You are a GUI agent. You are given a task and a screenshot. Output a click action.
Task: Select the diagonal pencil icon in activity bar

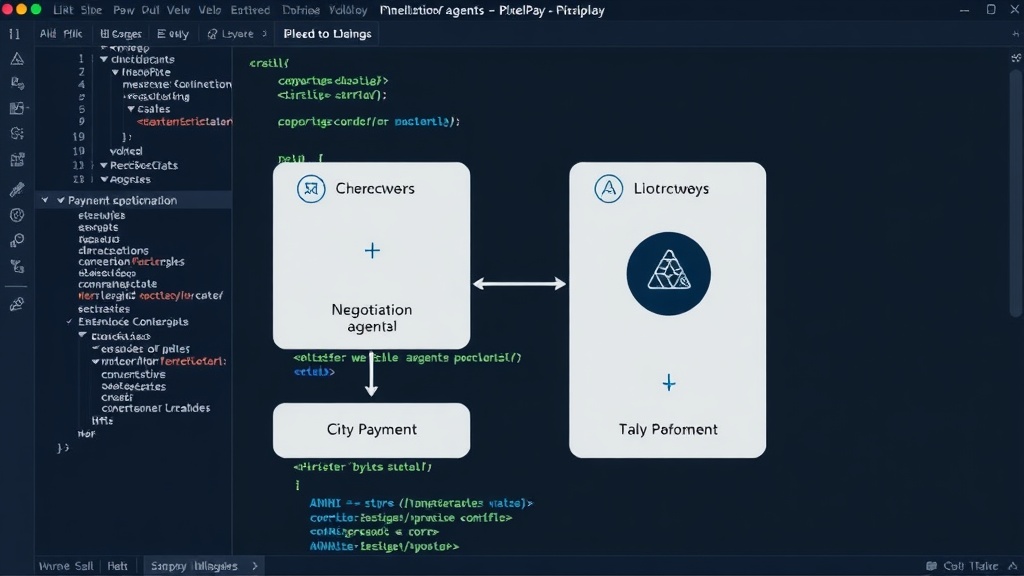point(17,189)
